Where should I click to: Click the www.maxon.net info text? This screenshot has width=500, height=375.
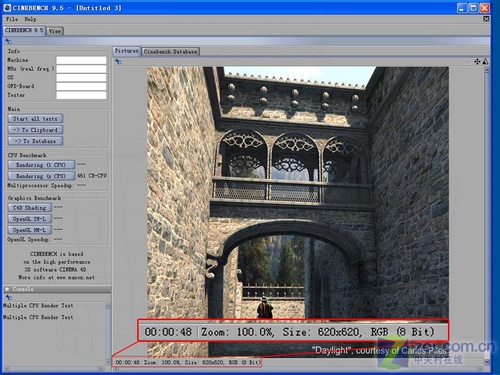coord(75,277)
